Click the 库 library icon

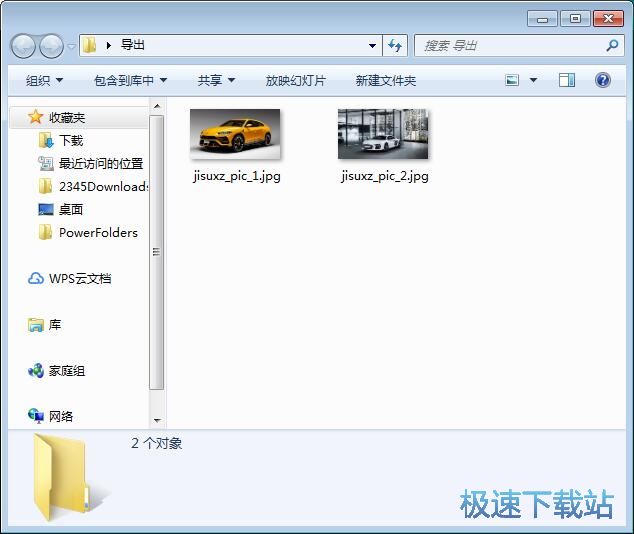(x=36, y=325)
